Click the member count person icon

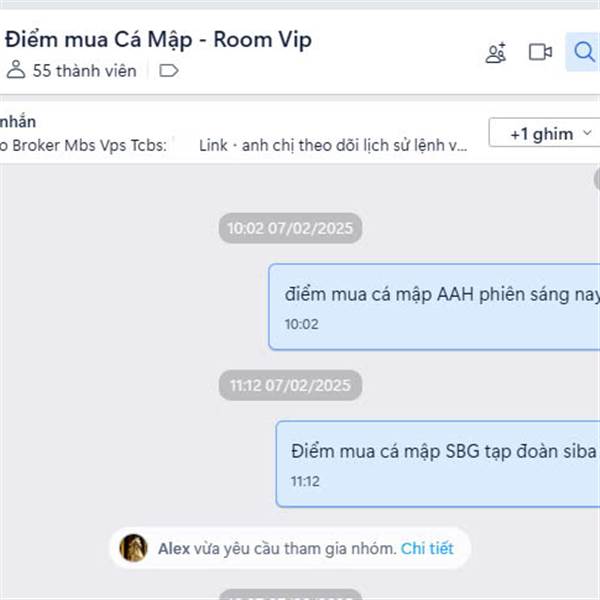pyautogui.click(x=16, y=70)
